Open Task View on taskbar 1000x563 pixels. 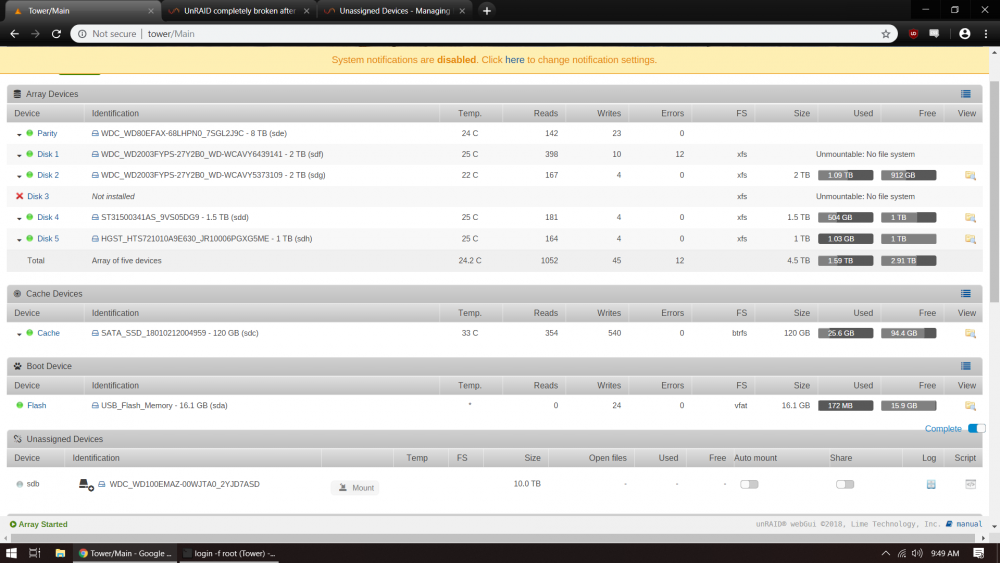click(x=34, y=553)
